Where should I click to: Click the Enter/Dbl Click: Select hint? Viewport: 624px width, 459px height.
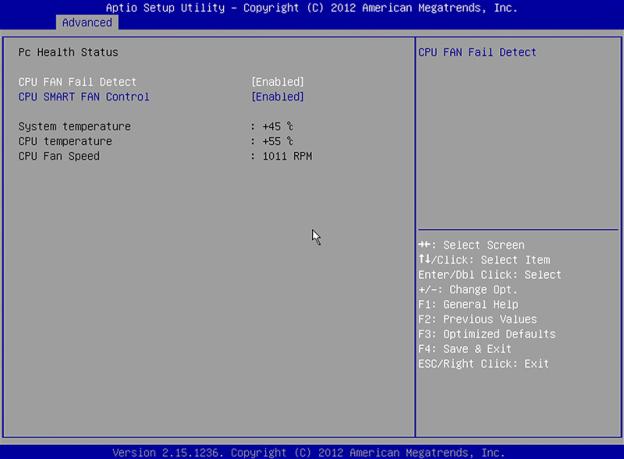(489, 275)
